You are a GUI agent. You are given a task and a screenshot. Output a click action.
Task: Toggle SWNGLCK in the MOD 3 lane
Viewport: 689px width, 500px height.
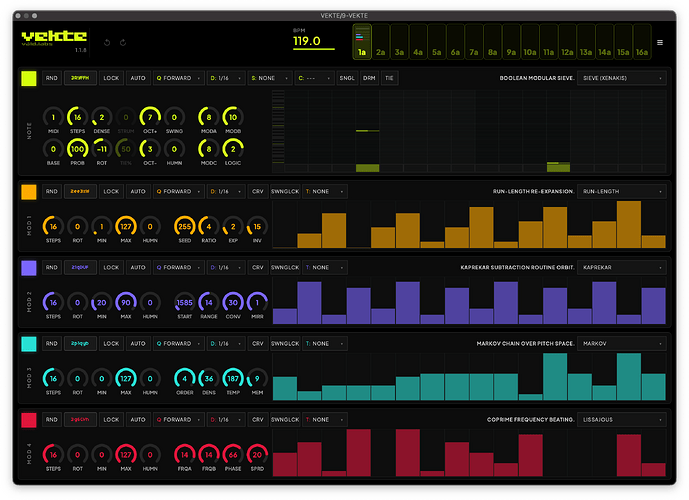point(285,344)
